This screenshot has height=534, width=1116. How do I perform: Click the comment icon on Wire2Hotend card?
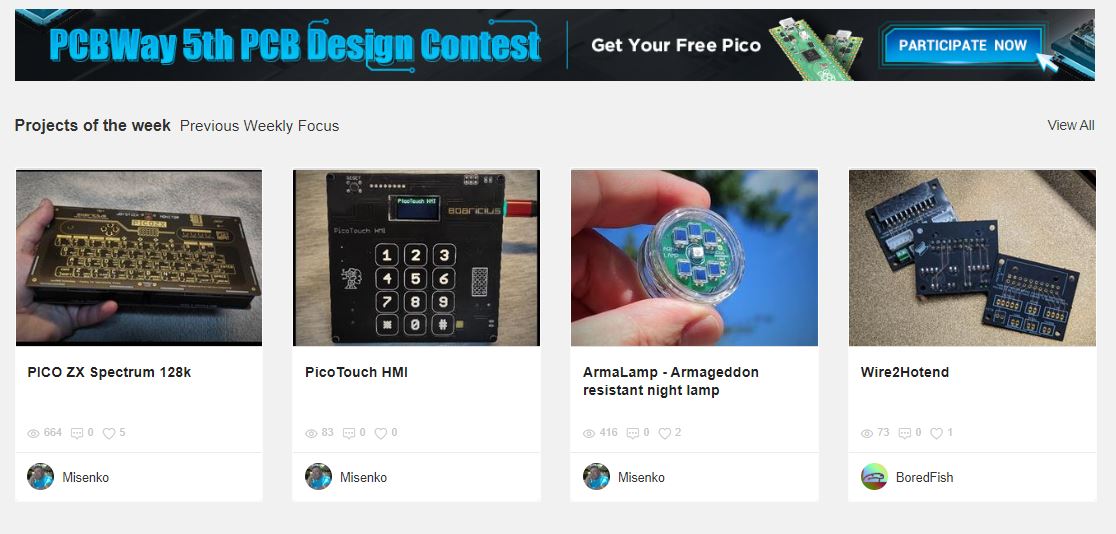905,433
